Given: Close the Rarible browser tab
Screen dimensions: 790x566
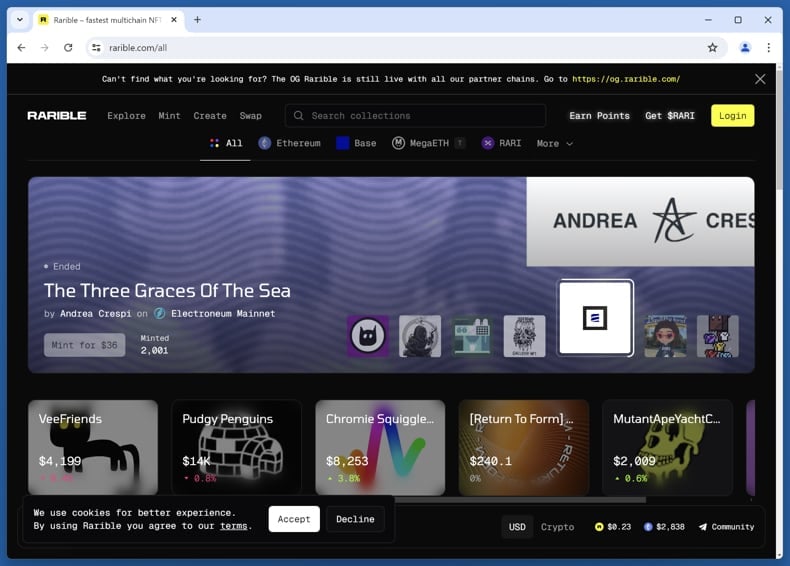Looking at the screenshot, I should [174, 20].
